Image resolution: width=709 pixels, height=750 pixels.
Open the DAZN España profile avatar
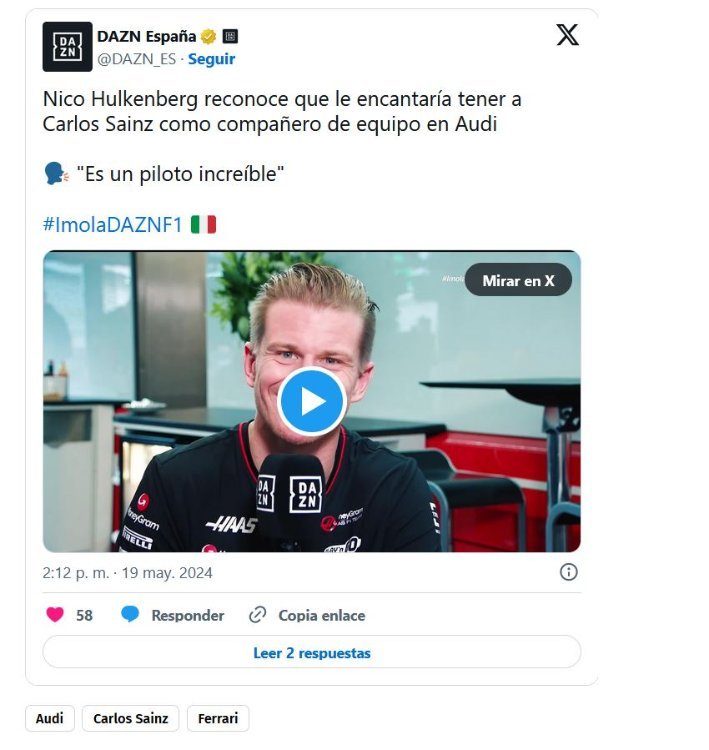(67, 46)
